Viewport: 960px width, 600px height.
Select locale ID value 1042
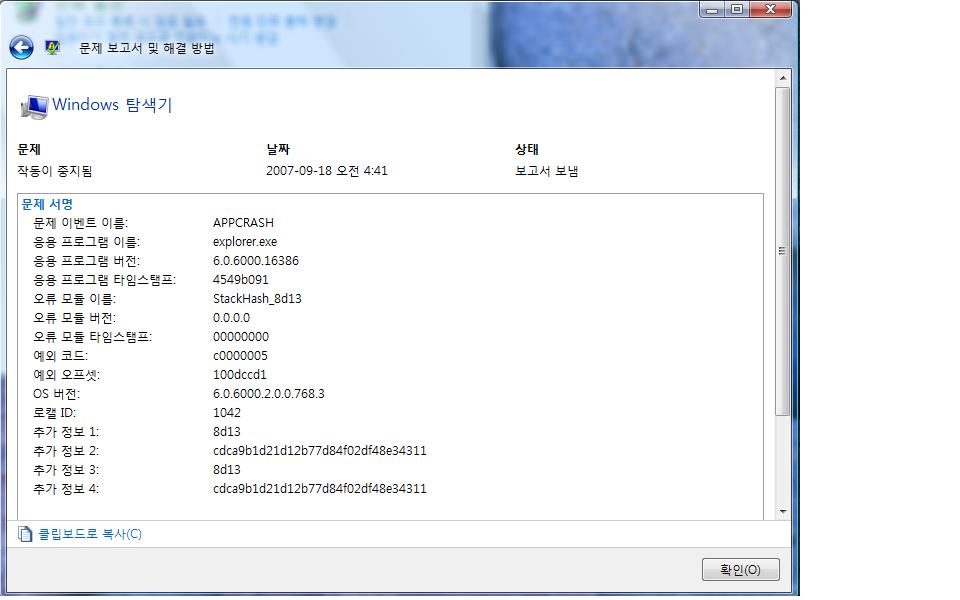tap(227, 413)
